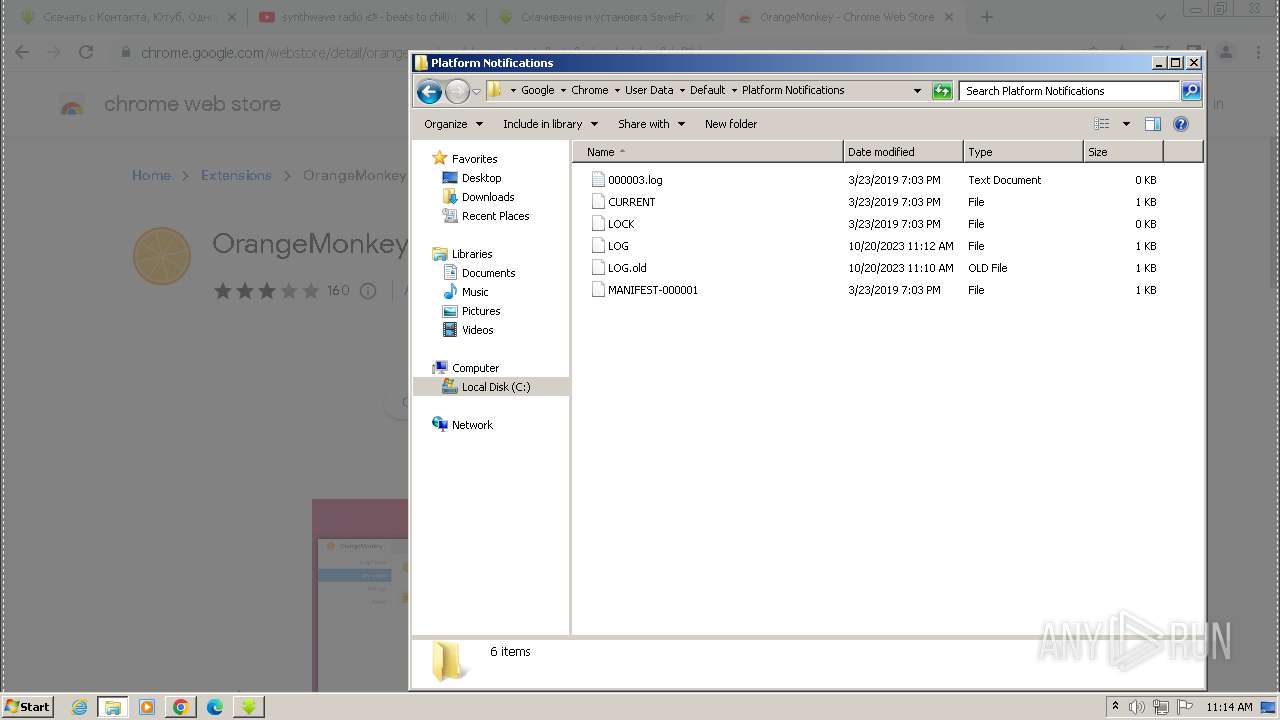Viewport: 1280px width, 720px height.
Task: Open the Organize menu
Action: pos(453,124)
